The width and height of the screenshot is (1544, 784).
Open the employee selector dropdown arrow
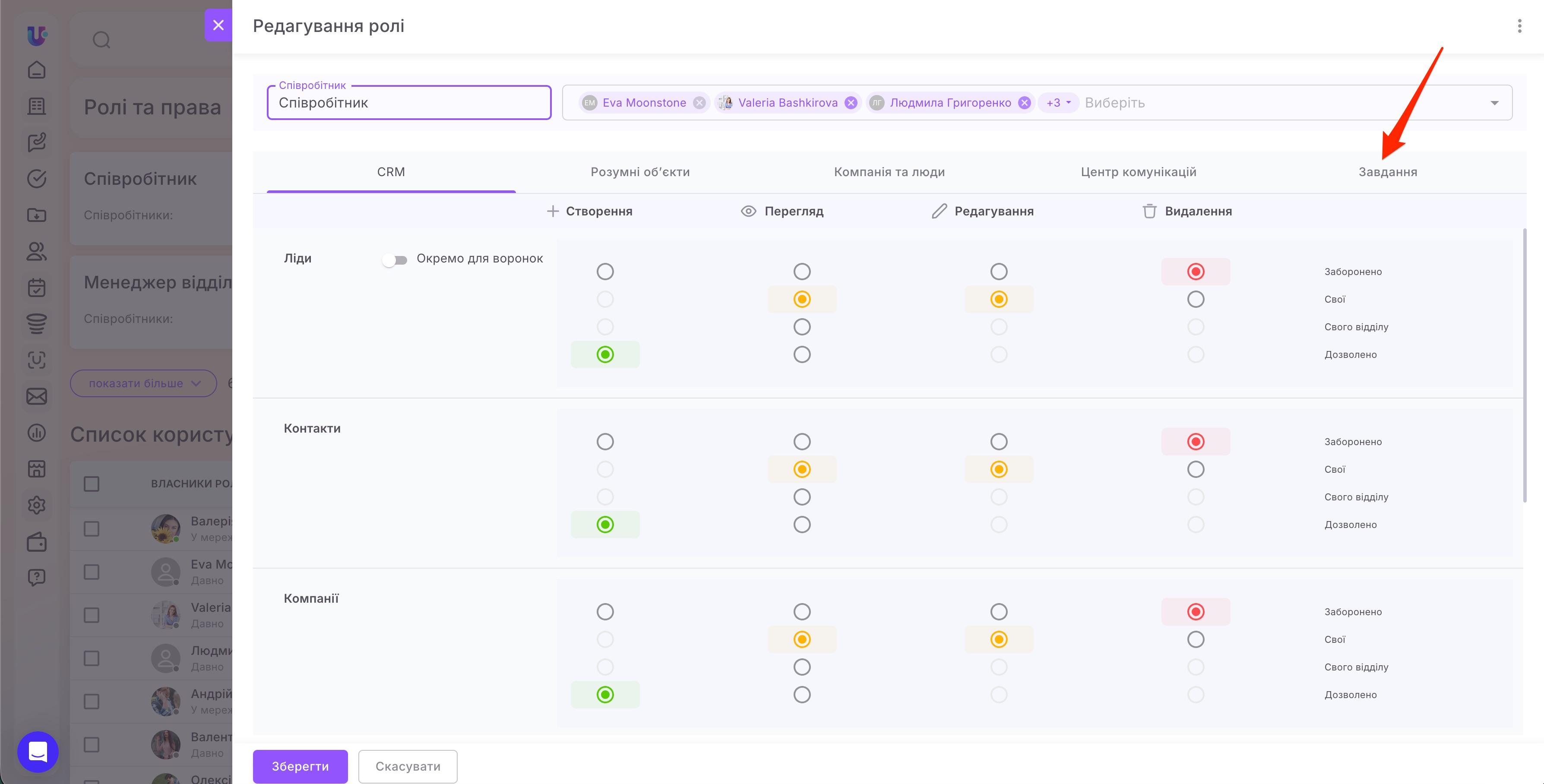pyautogui.click(x=1494, y=103)
